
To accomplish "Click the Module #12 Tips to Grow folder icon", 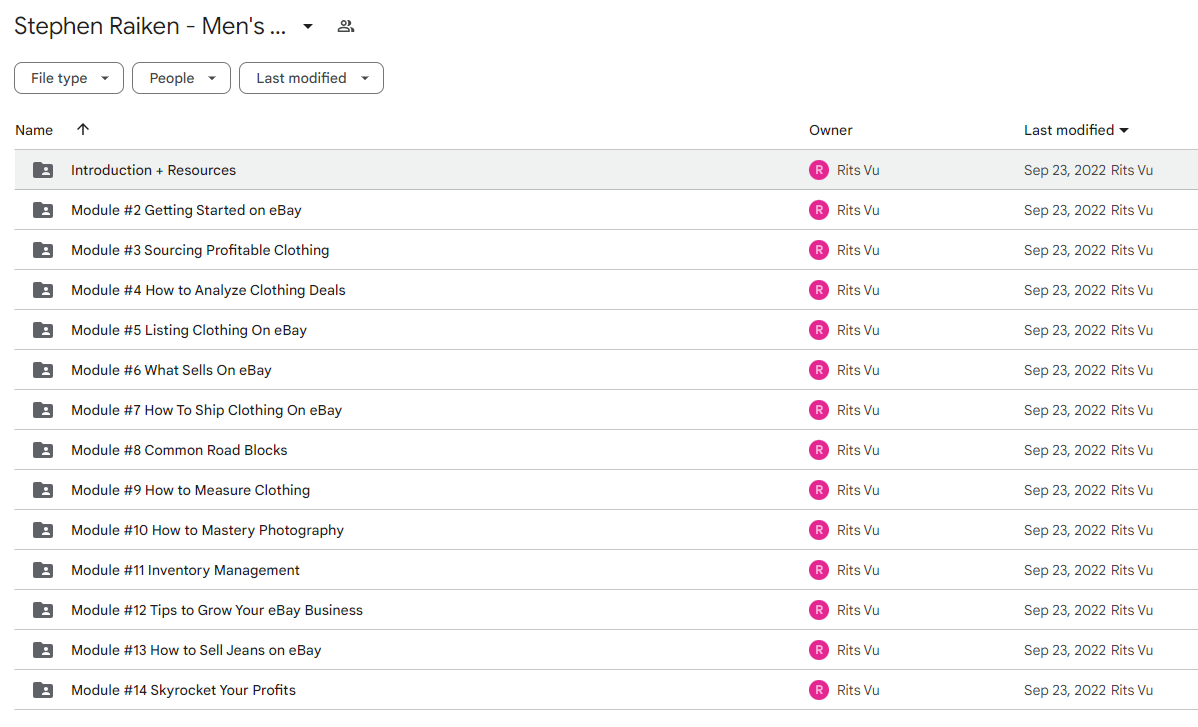I will coord(44,610).
